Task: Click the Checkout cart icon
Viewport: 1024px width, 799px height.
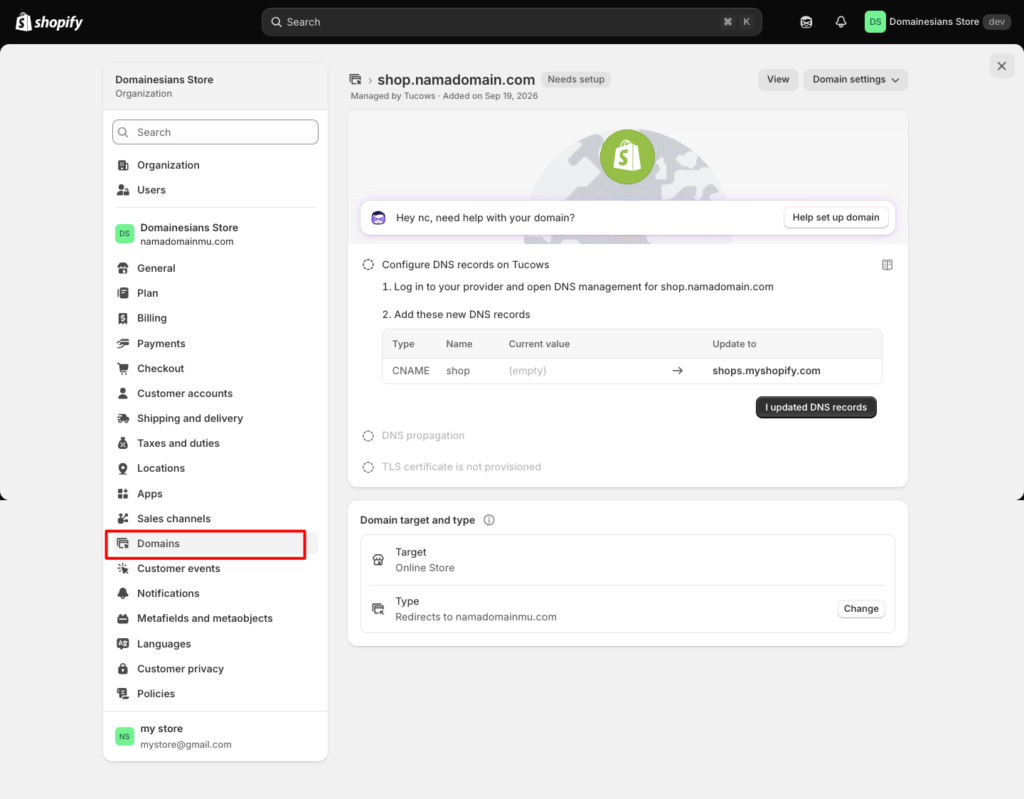Action: click(x=123, y=368)
